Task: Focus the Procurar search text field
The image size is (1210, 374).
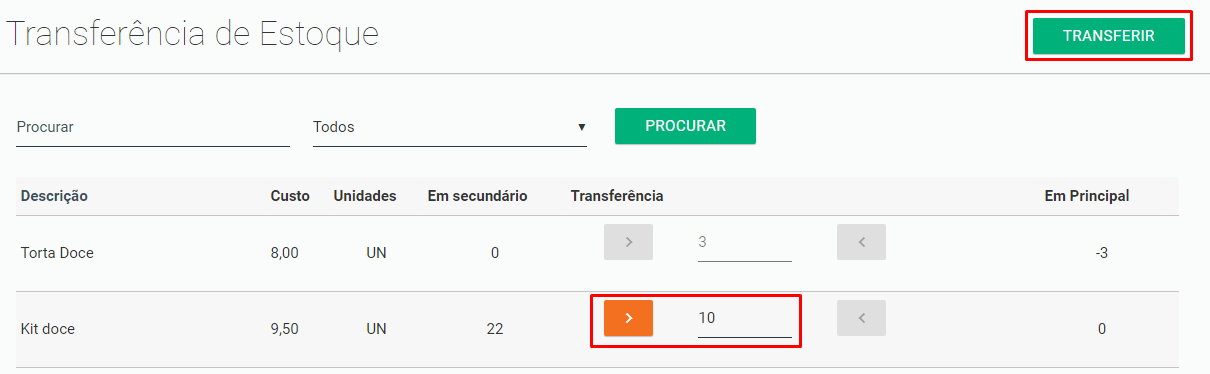Action: 153,127
